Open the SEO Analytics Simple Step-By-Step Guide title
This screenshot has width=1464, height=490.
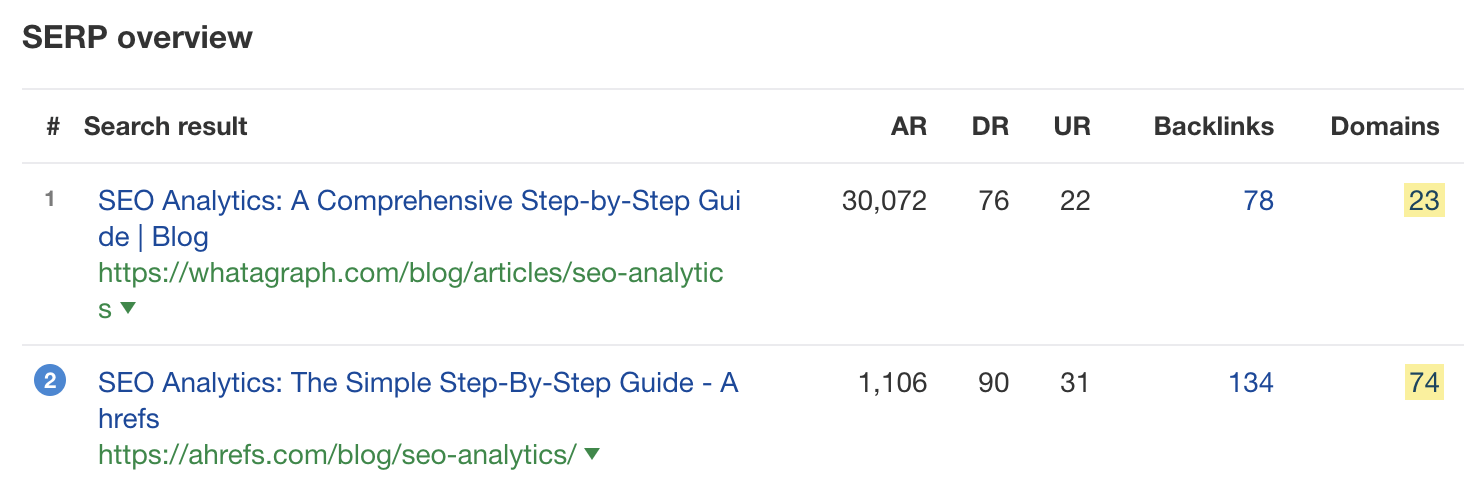(x=418, y=400)
